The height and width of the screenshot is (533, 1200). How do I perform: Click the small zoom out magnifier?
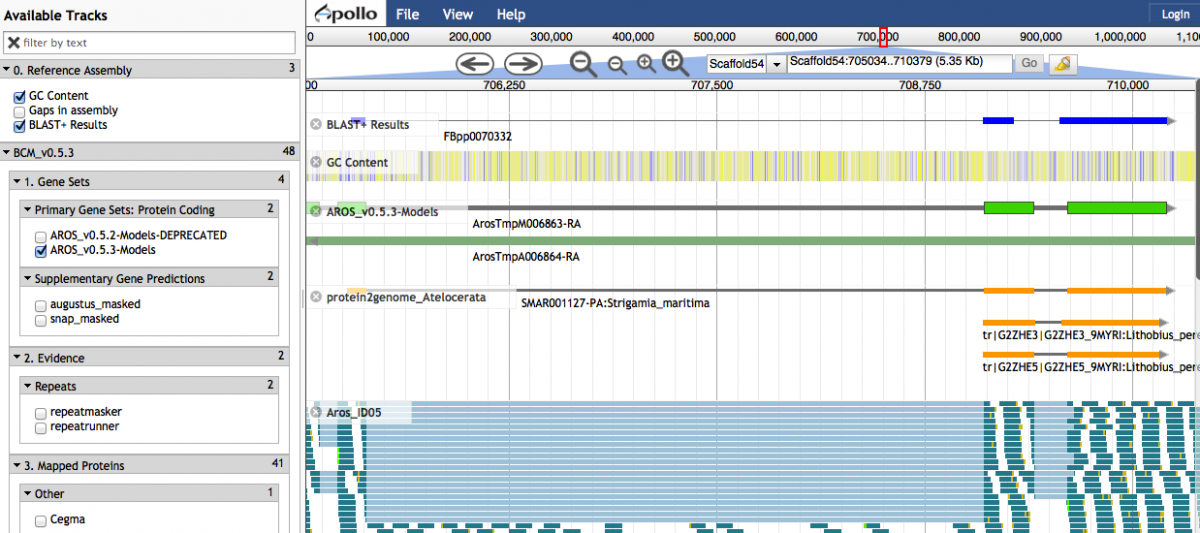point(617,65)
